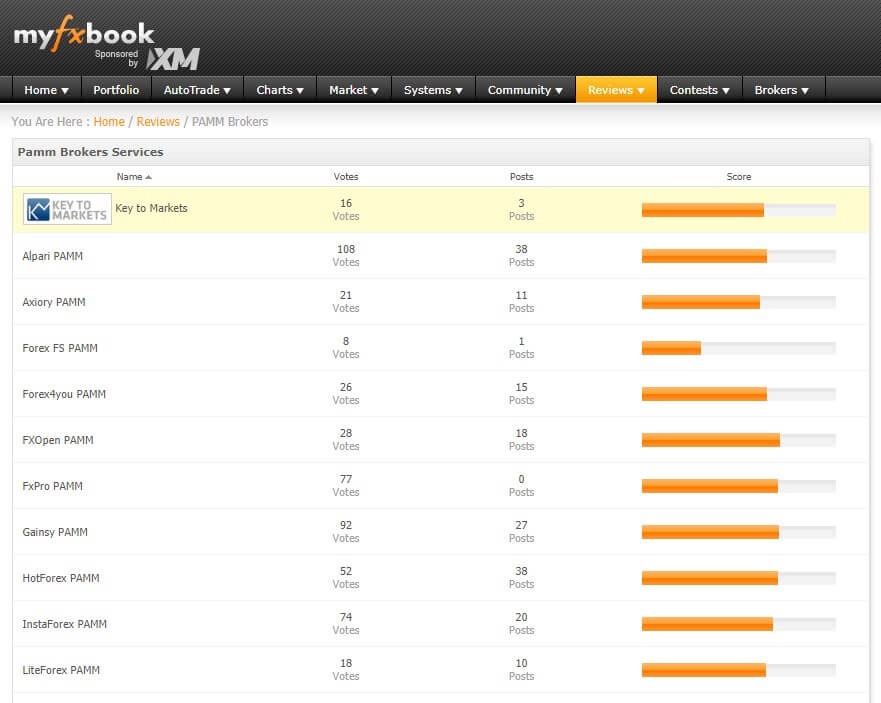Open the FXOpen PAMM review
The height and width of the screenshot is (703, 881).
[x=58, y=441]
